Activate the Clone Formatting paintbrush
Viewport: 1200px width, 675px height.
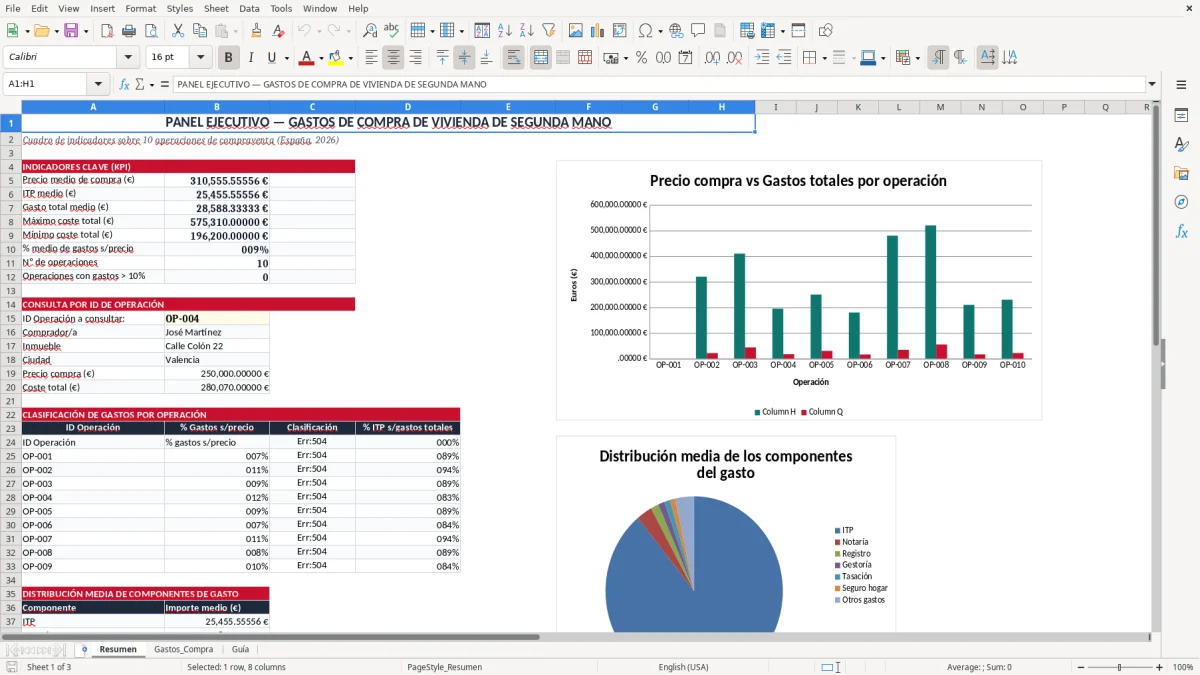point(256,31)
